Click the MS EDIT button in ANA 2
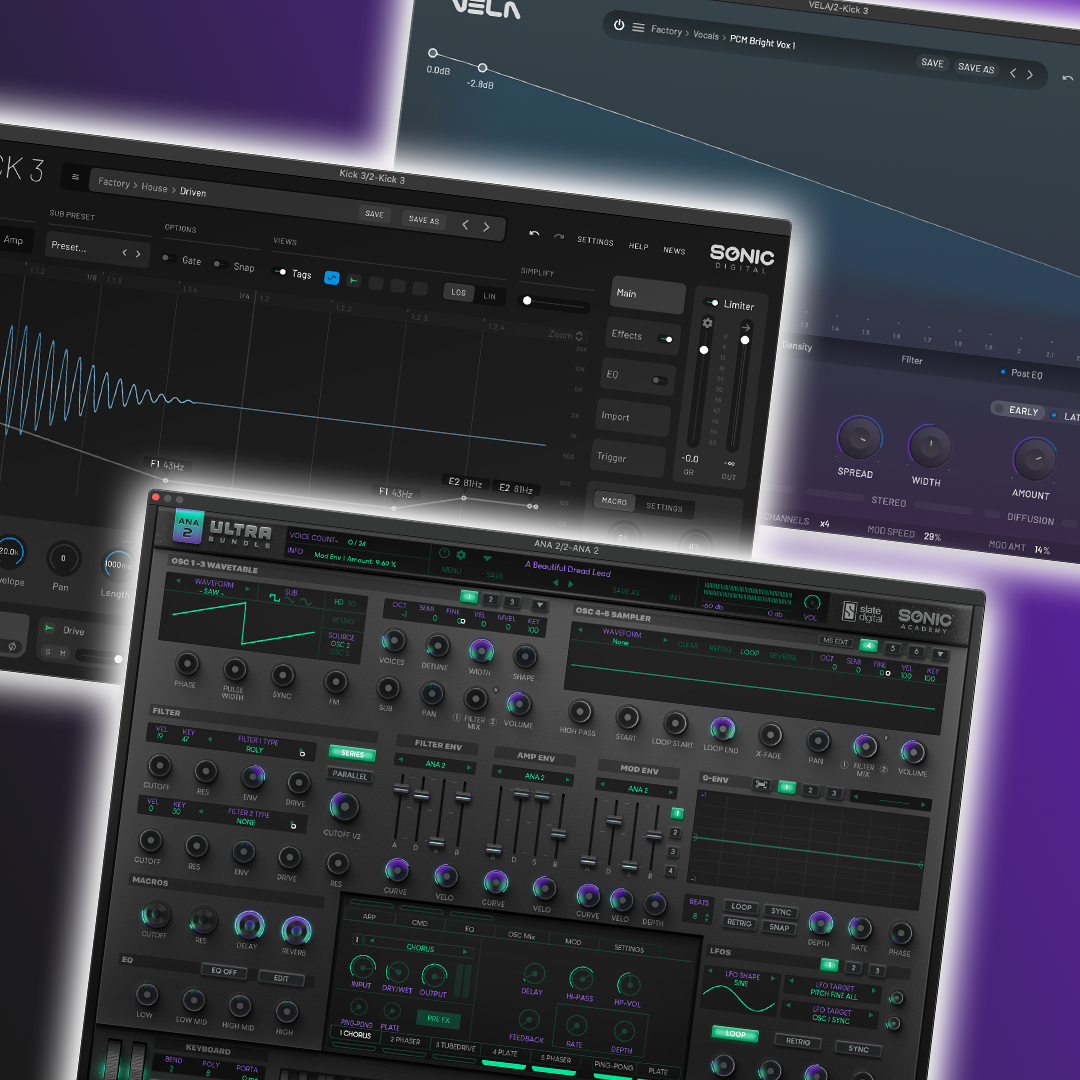 point(835,641)
